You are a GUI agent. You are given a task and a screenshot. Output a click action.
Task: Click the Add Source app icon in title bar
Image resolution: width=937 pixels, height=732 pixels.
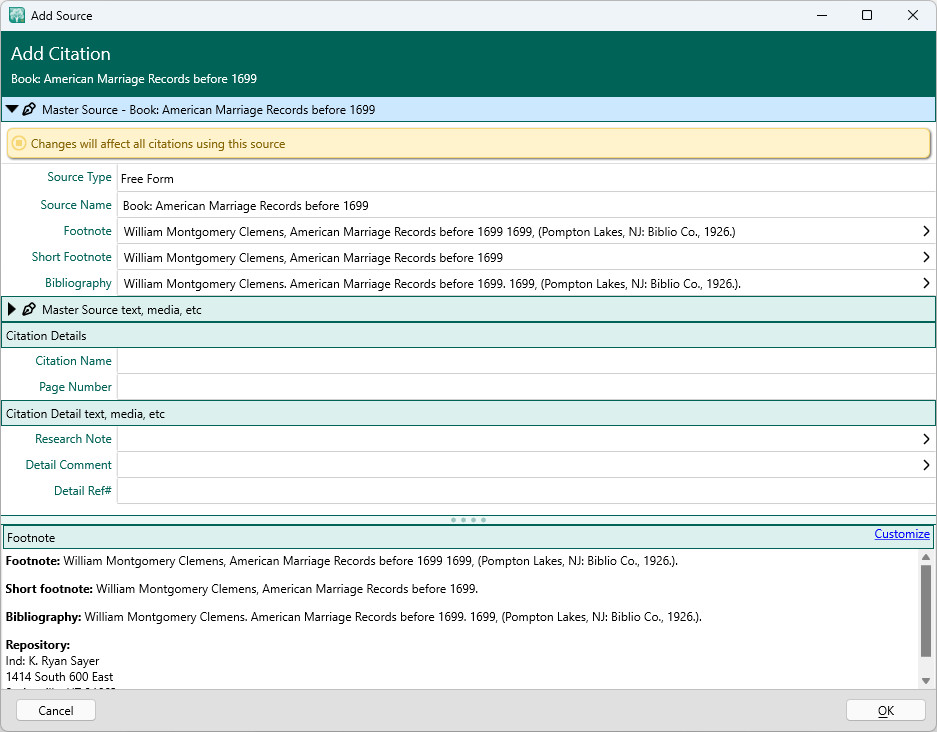17,15
